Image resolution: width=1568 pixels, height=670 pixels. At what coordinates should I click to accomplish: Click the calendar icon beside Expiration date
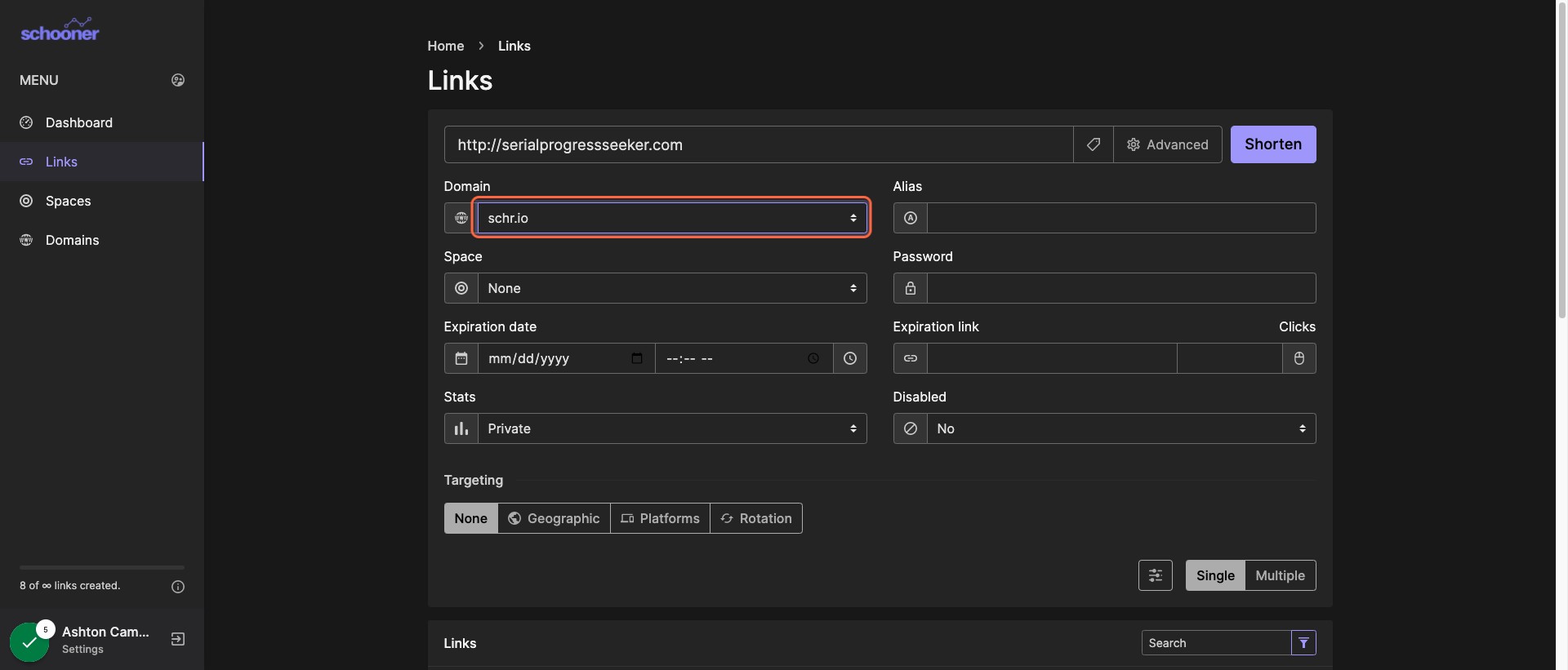tap(461, 358)
